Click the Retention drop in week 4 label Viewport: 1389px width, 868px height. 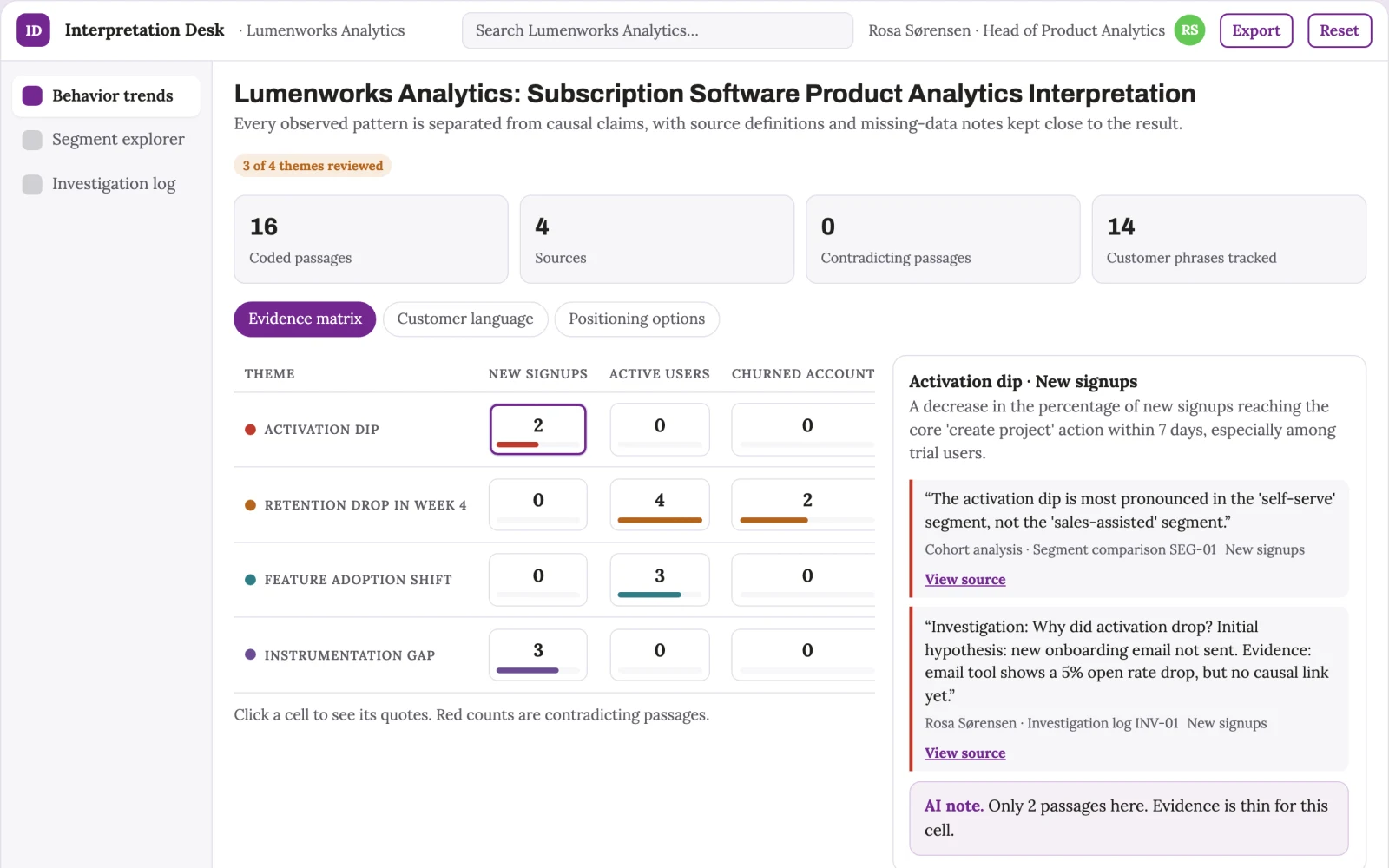tap(365, 505)
